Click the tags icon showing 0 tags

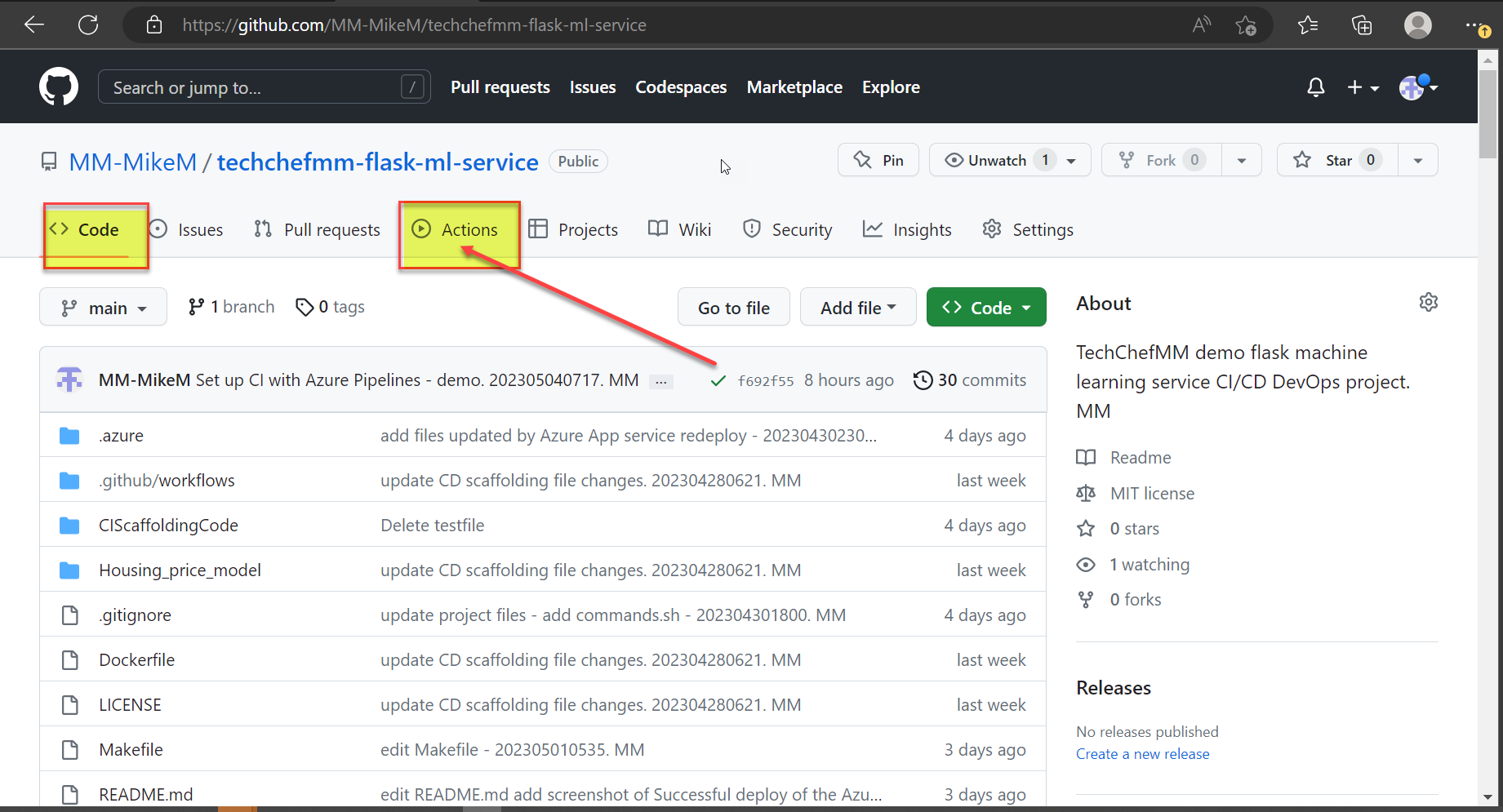point(306,306)
